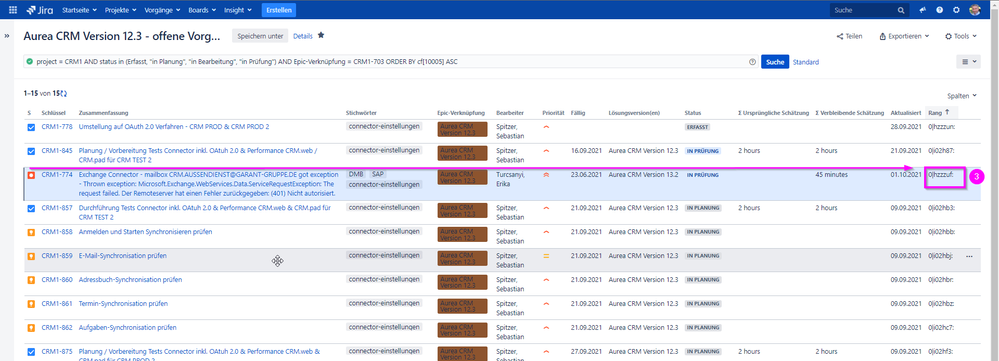Click issue type icon of CRM1-857
999x361 pixels.
[x=31, y=208]
